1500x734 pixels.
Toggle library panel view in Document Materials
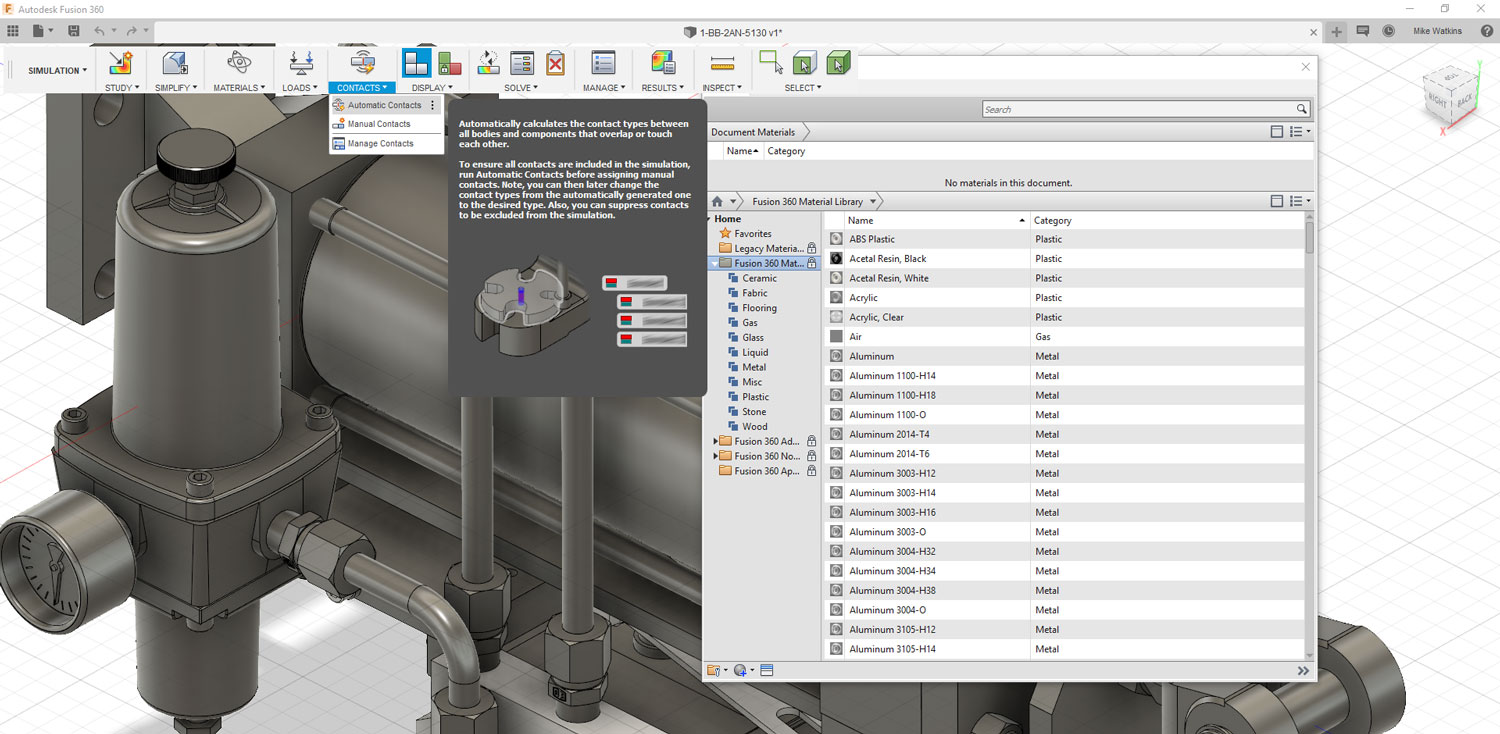point(1276,132)
